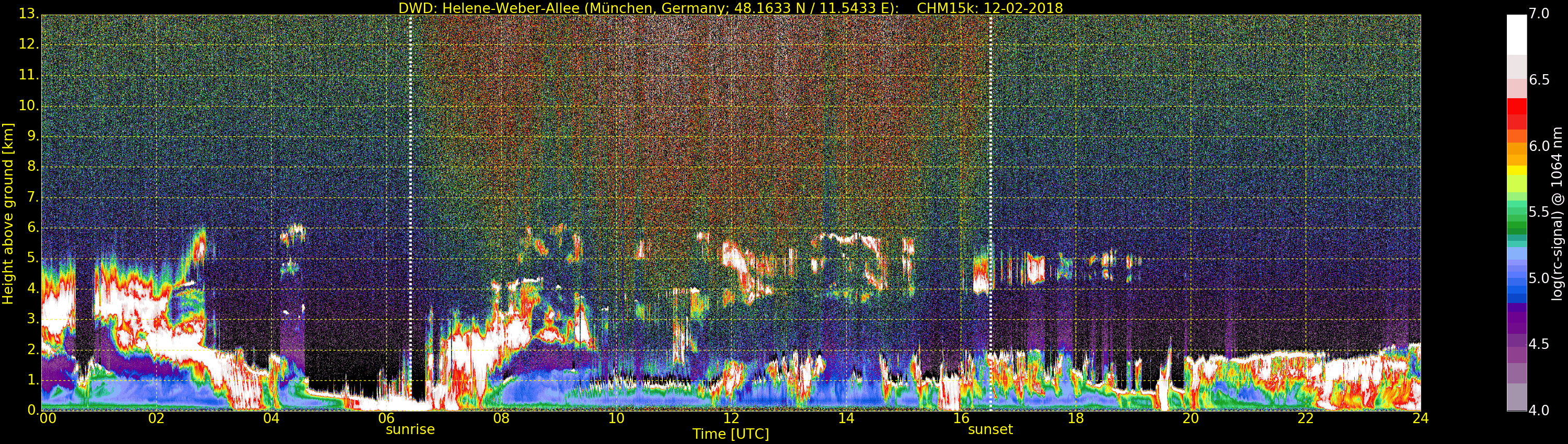Click the time-axis tick label '22'
Viewport: 1568px width, 444px height.
click(1306, 418)
